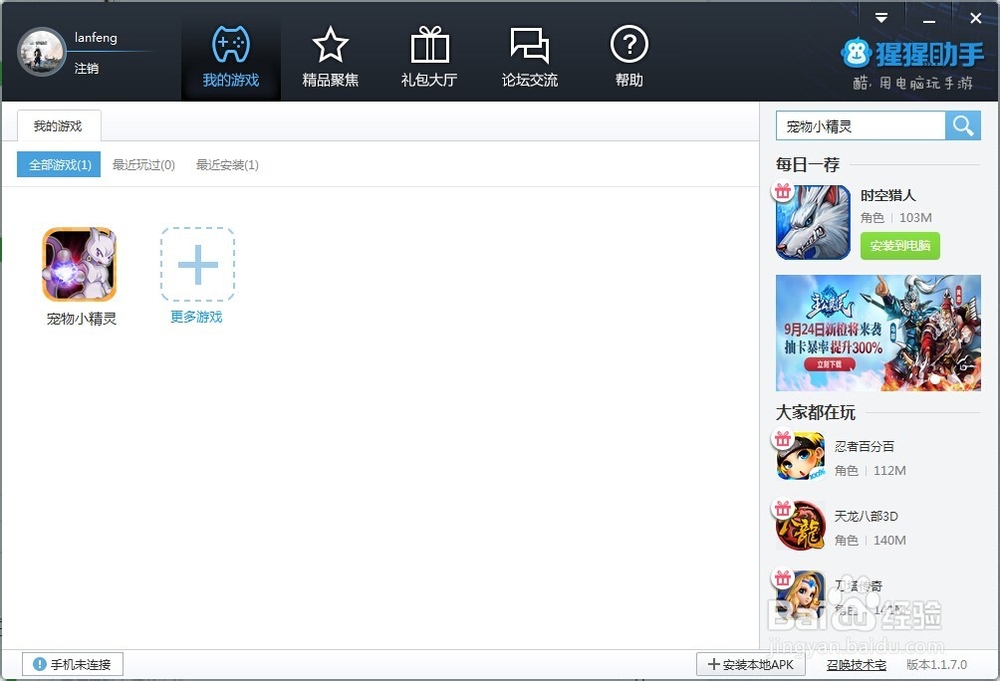Screen dimensions: 1000x681
Task: Click the lanfeng user avatar
Action: coord(41,52)
